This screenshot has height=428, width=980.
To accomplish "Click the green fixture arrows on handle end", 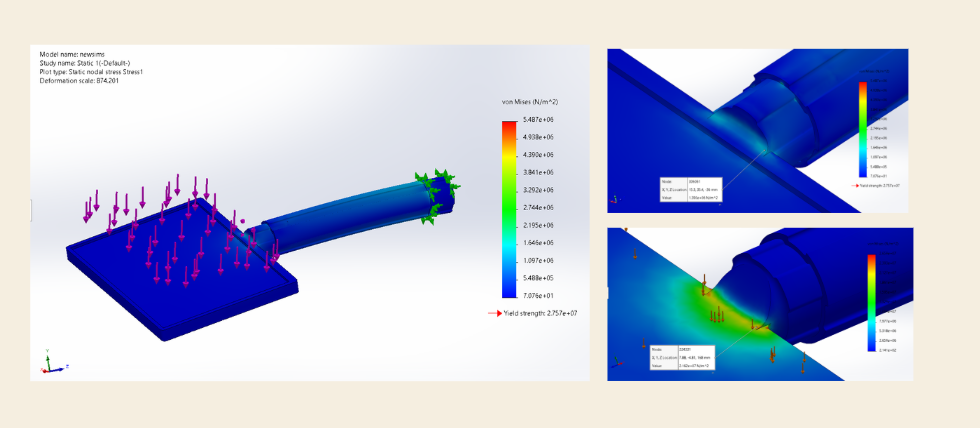I will point(437,192).
